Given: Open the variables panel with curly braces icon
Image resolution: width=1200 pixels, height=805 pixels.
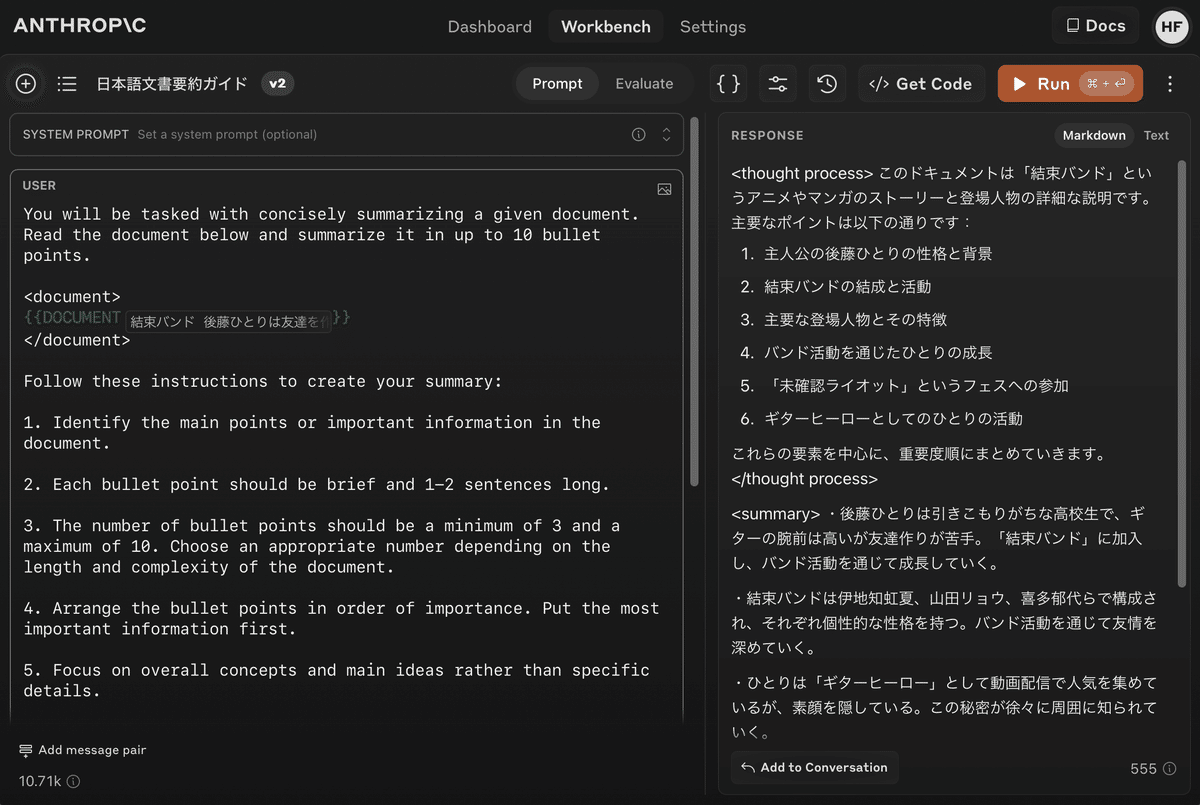Looking at the screenshot, I should coord(728,83).
